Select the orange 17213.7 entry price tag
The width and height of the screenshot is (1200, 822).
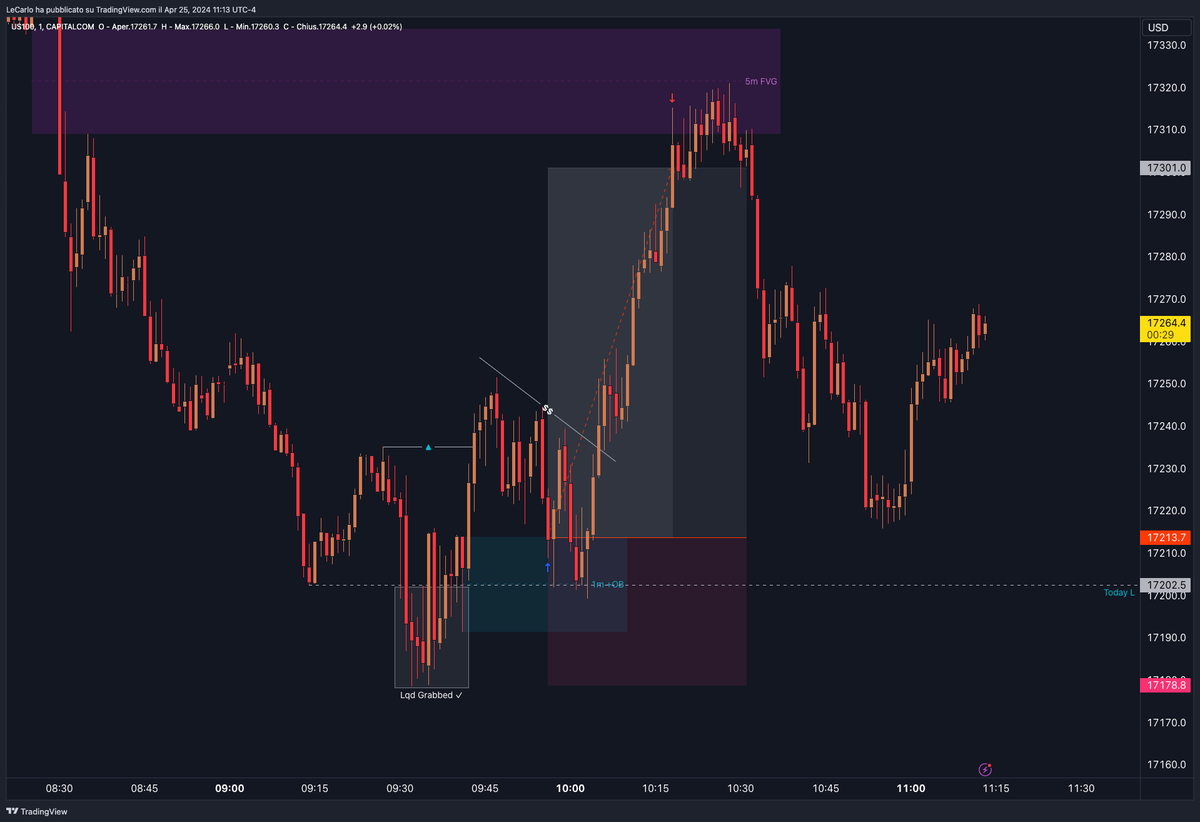(1167, 537)
